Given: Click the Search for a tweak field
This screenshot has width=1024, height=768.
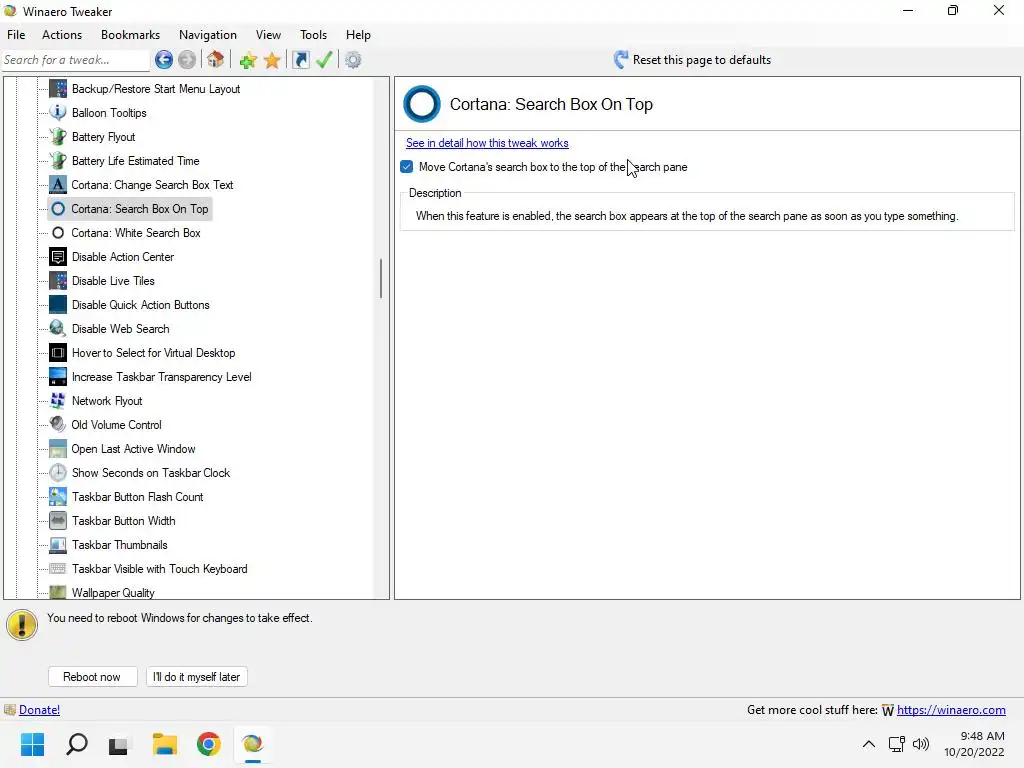Looking at the screenshot, I should [x=76, y=60].
